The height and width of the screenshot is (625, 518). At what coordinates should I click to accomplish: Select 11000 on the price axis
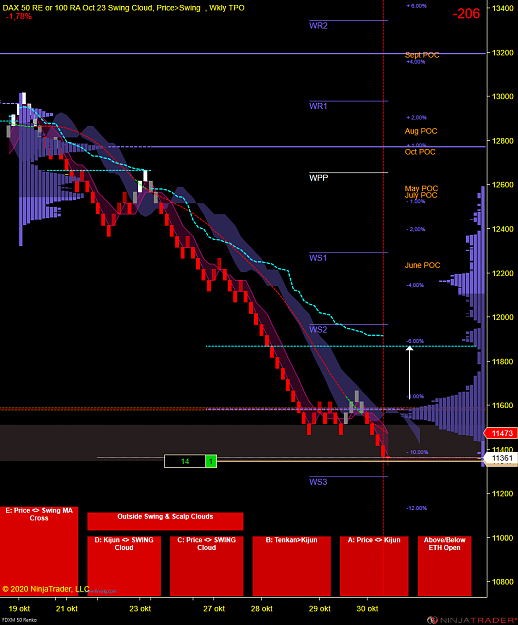pos(502,538)
